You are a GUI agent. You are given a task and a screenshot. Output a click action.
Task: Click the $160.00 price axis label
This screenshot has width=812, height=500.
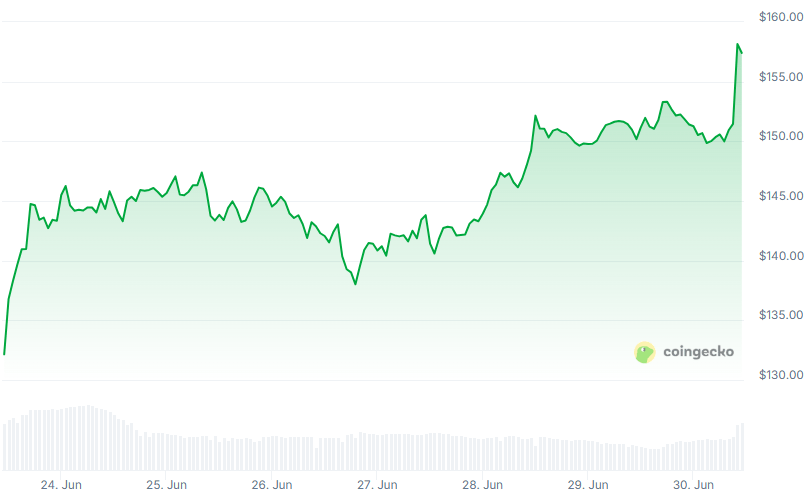781,17
